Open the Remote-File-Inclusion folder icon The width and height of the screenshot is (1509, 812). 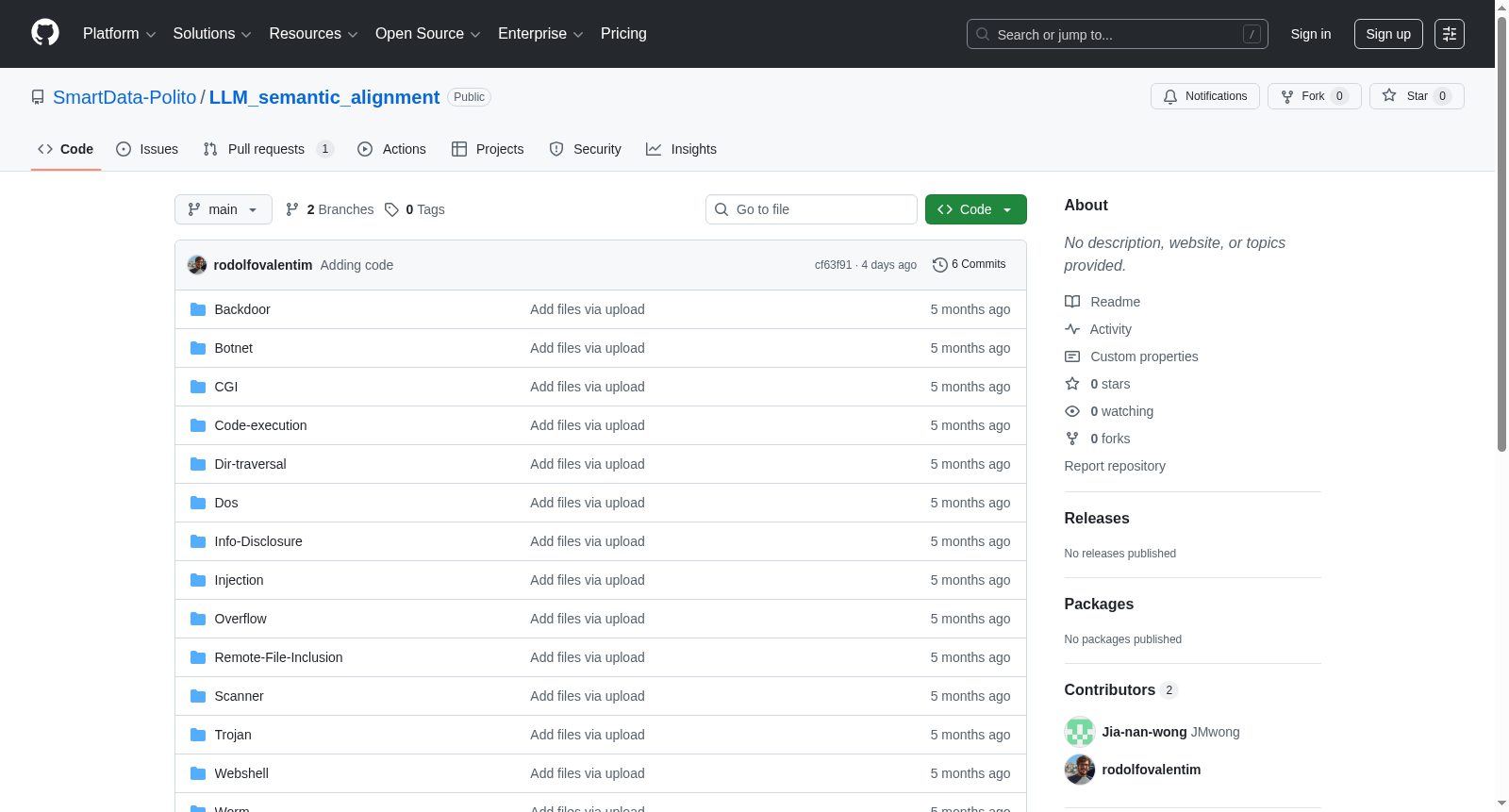[198, 657]
